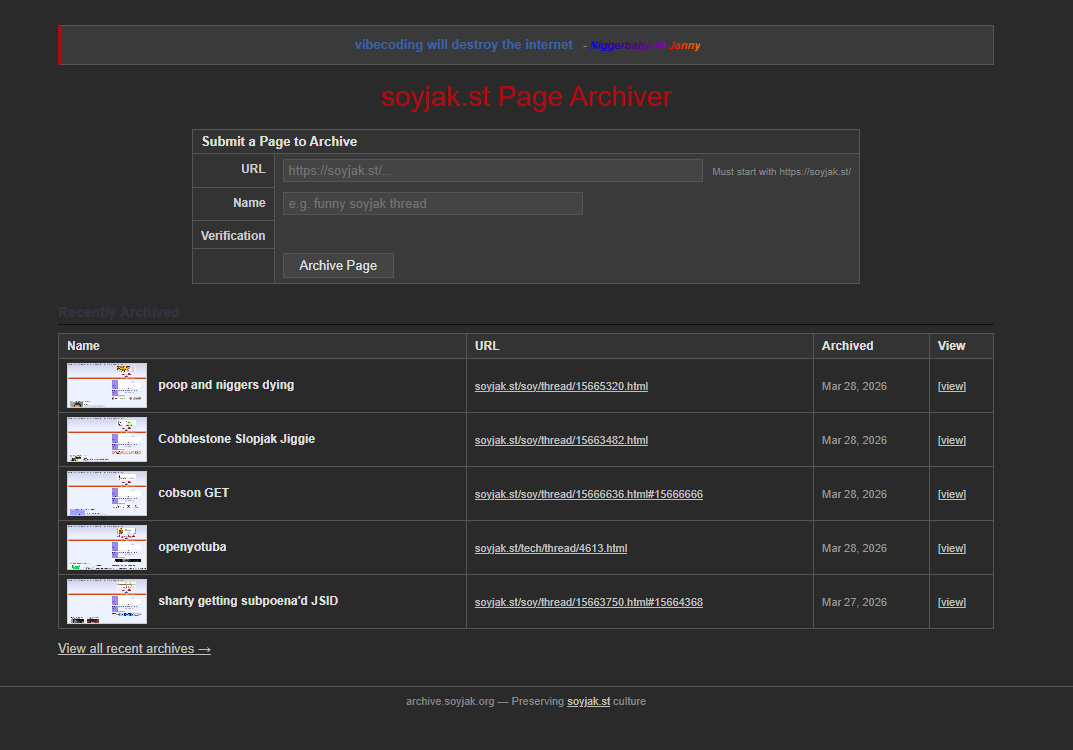
Task: Open the sharty getting subpoena'd JSID thumbnail
Action: pos(107,602)
